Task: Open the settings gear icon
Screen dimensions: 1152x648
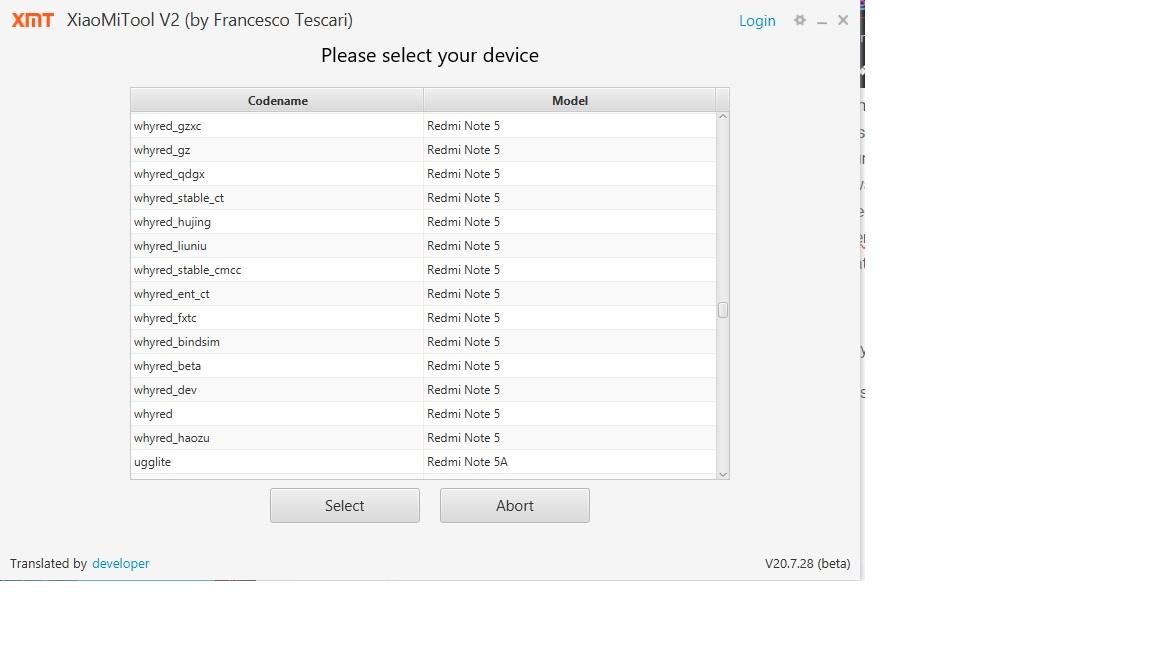Action: point(799,20)
